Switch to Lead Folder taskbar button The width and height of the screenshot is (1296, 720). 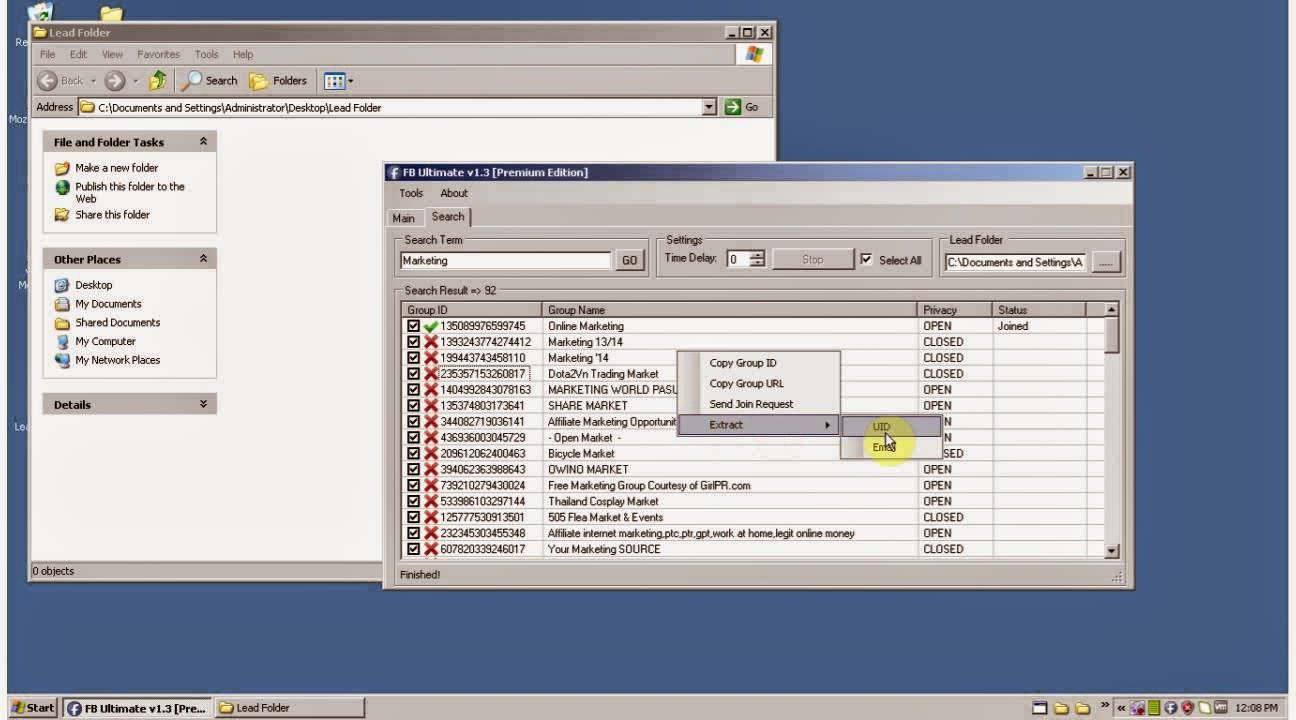(x=289, y=708)
